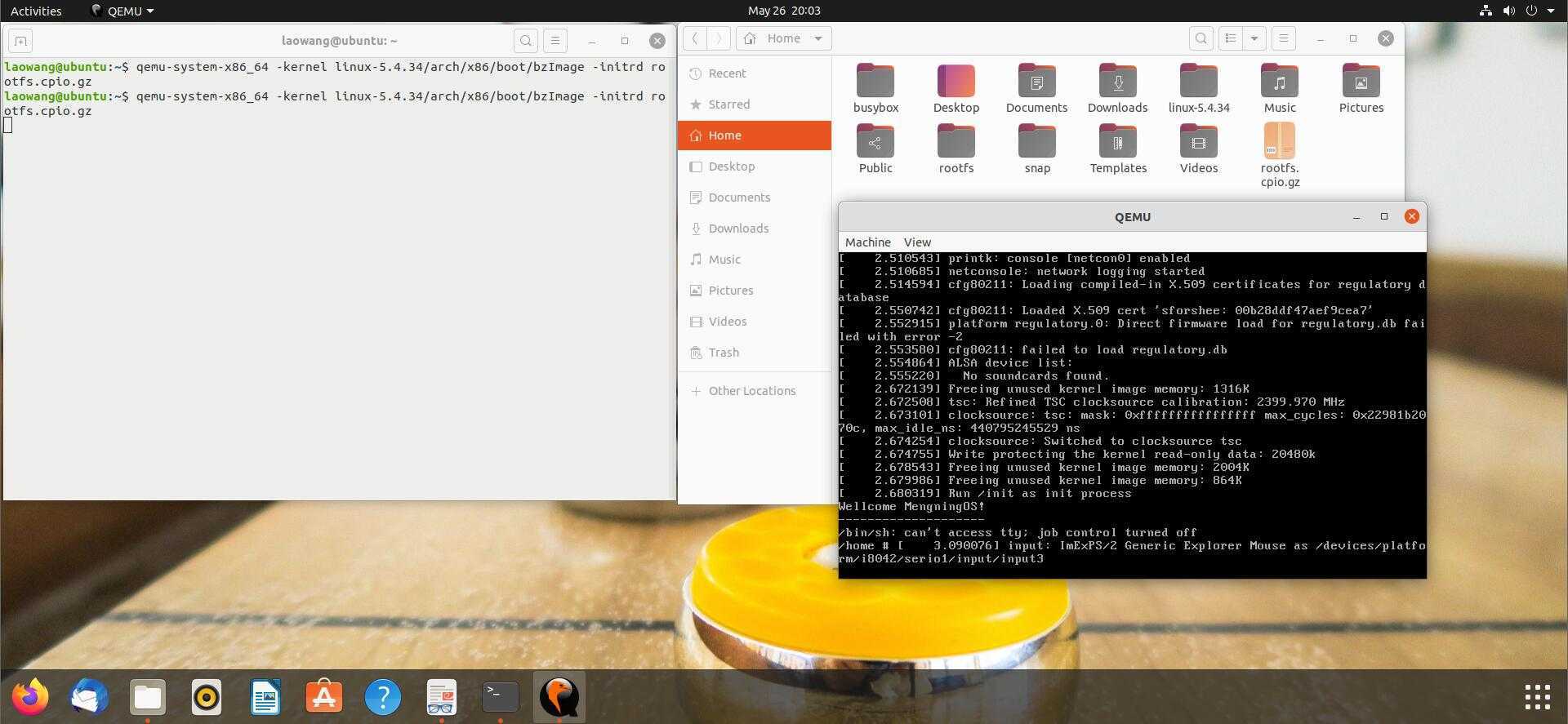This screenshot has height=724, width=1568.
Task: Expand the view options dropdown arrow in Files
Action: pyautogui.click(x=1254, y=38)
